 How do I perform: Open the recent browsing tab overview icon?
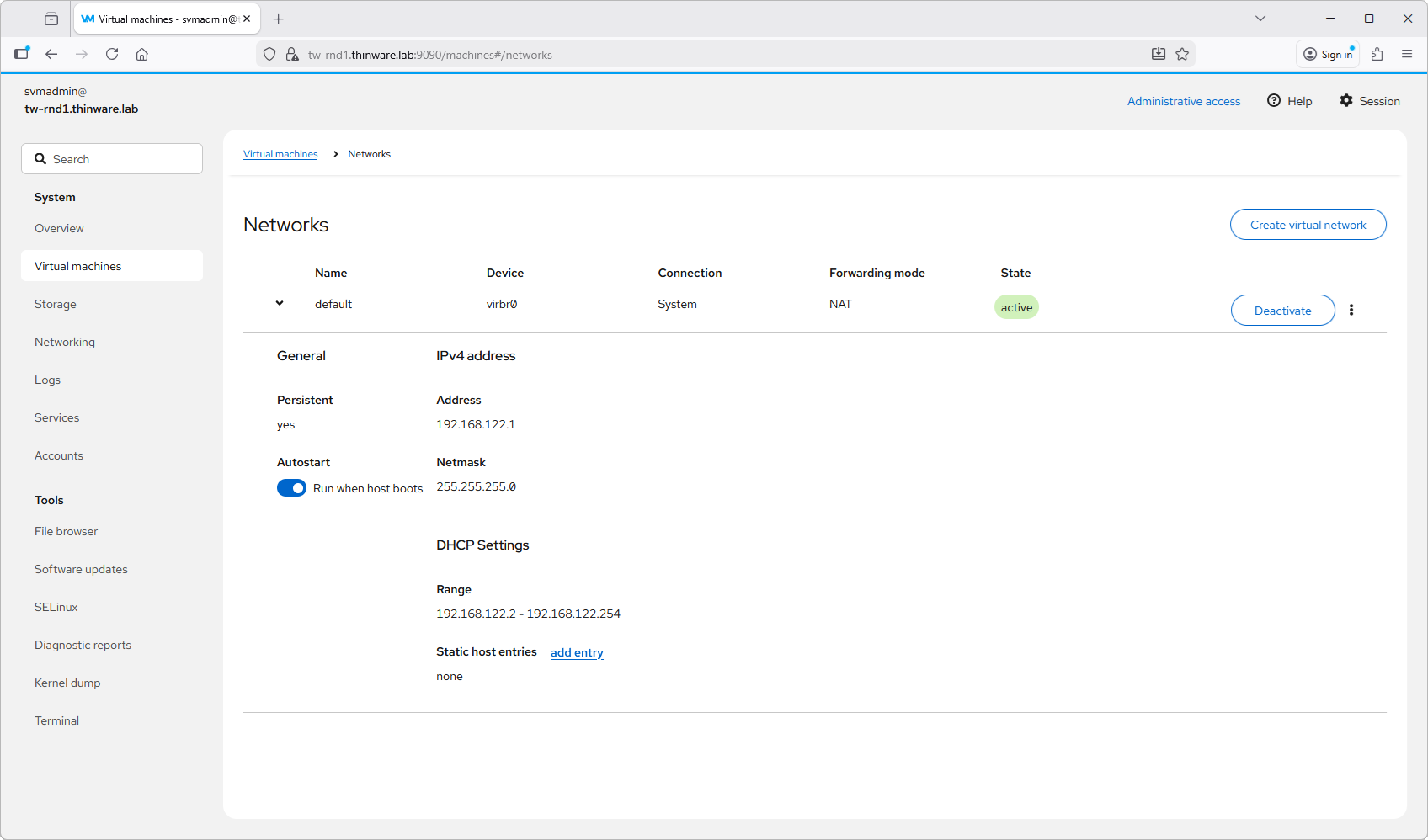pyautogui.click(x=51, y=19)
